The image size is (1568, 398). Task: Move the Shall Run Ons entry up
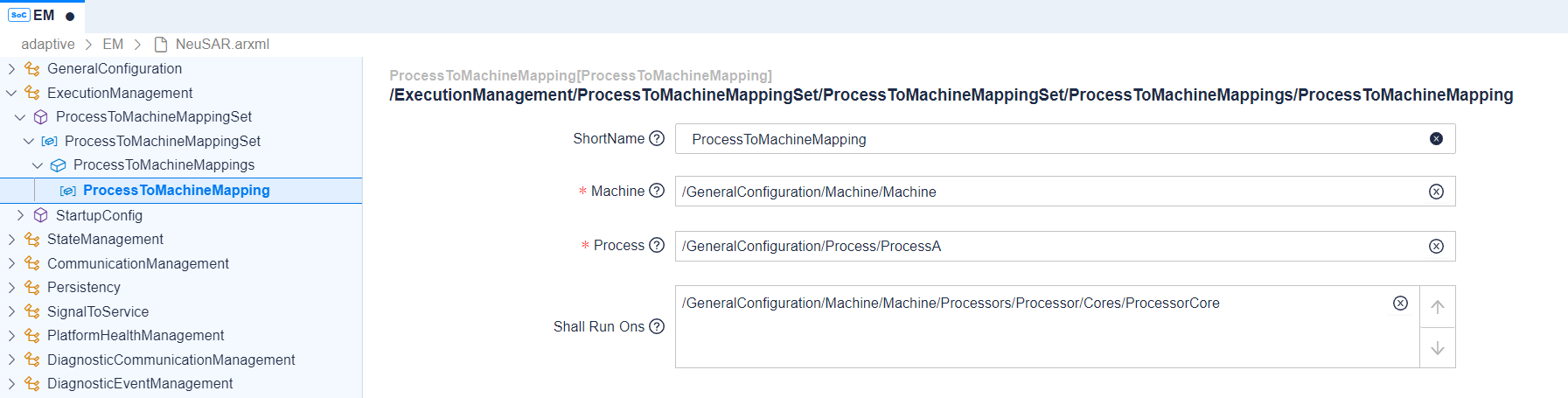click(x=1438, y=307)
